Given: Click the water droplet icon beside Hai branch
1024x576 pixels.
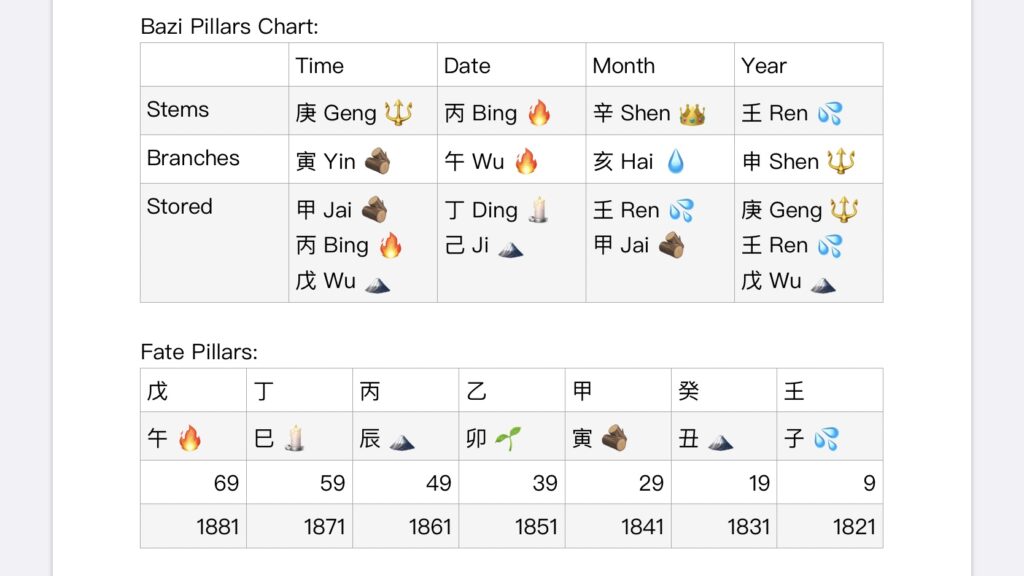Looking at the screenshot, I should pyautogui.click(x=676, y=161).
